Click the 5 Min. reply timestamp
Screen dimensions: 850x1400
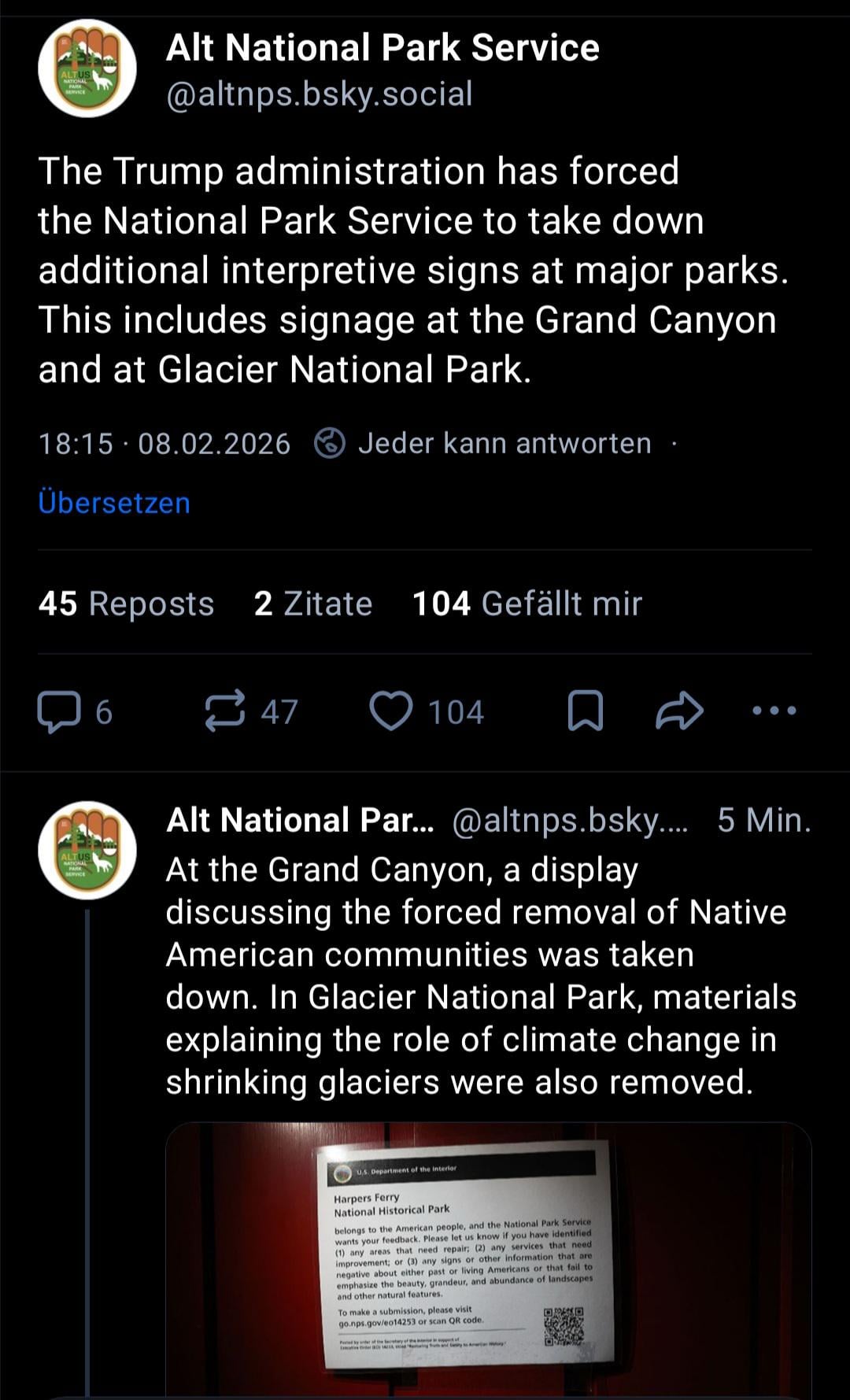tap(763, 820)
